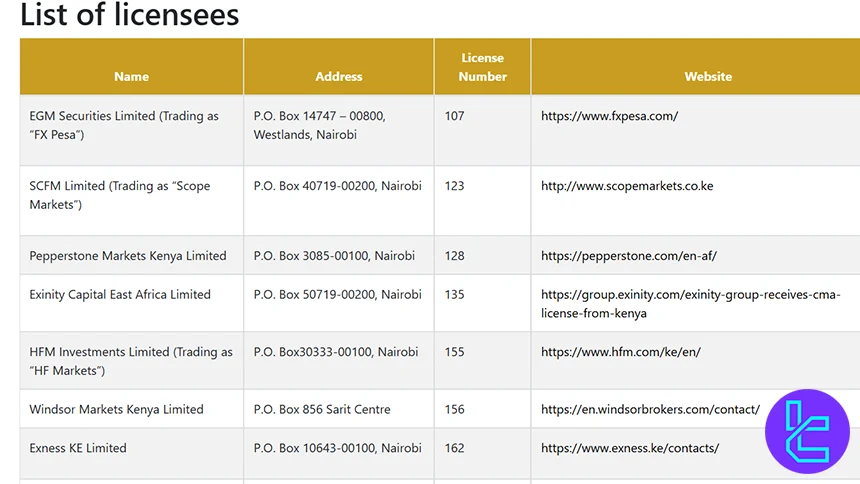Image resolution: width=860 pixels, height=484 pixels.
Task: Open the fxpesa.com website link
Action: (609, 116)
